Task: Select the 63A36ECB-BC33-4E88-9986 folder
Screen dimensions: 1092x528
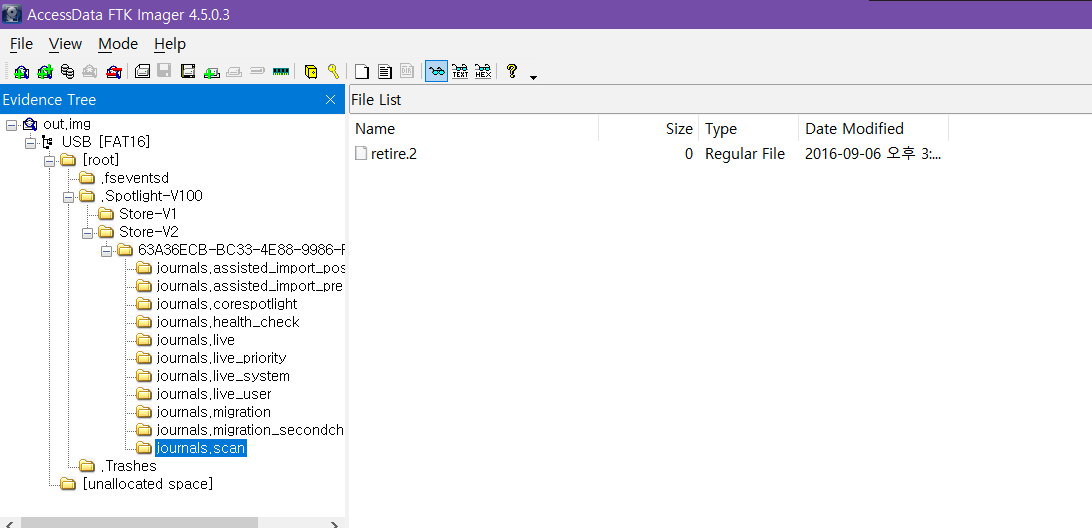Action: (241, 249)
